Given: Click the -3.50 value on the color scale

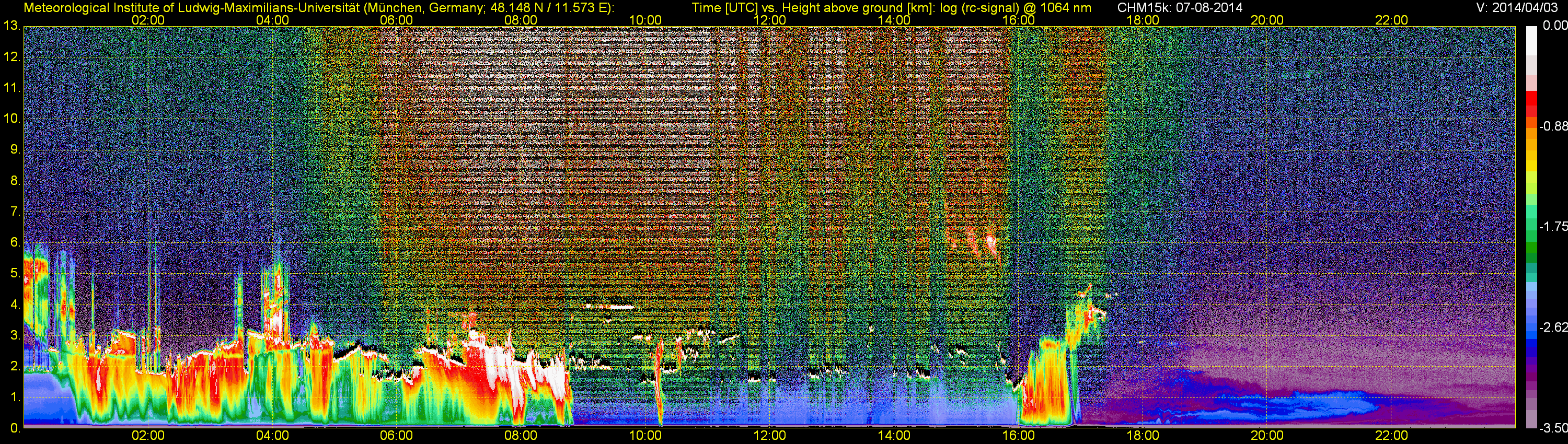Looking at the screenshot, I should 1553,429.
